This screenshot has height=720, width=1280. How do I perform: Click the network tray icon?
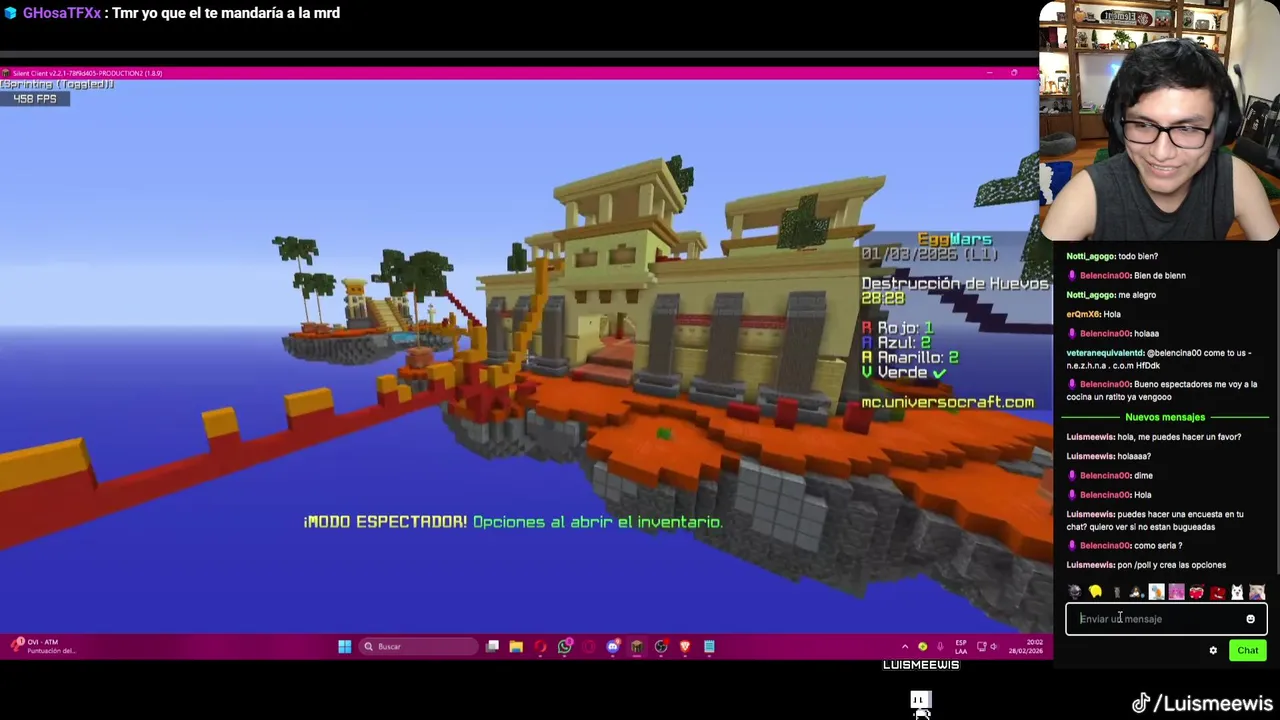pyautogui.click(x=981, y=646)
